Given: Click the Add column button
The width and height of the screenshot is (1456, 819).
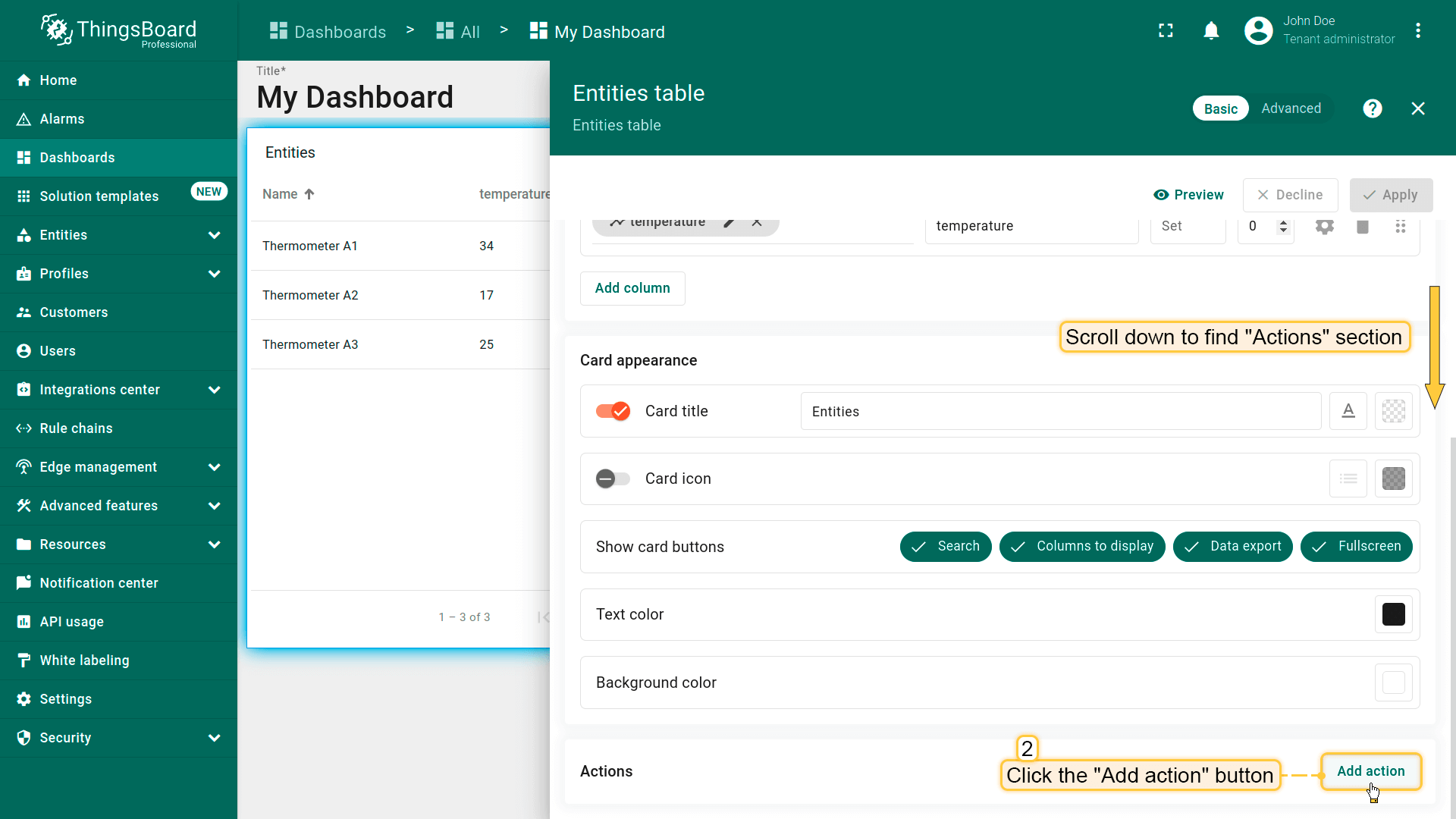Looking at the screenshot, I should pos(632,288).
